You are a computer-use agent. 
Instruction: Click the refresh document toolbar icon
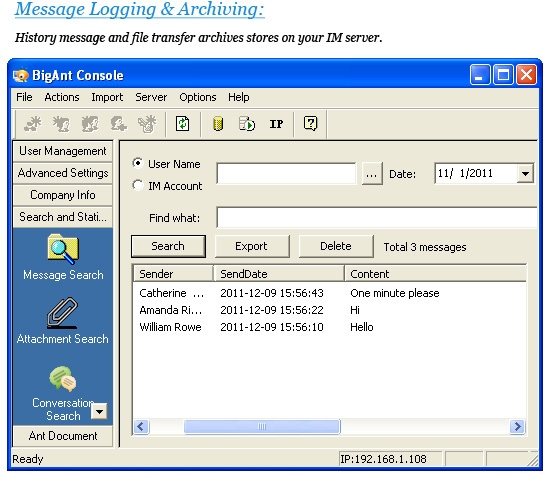182,123
